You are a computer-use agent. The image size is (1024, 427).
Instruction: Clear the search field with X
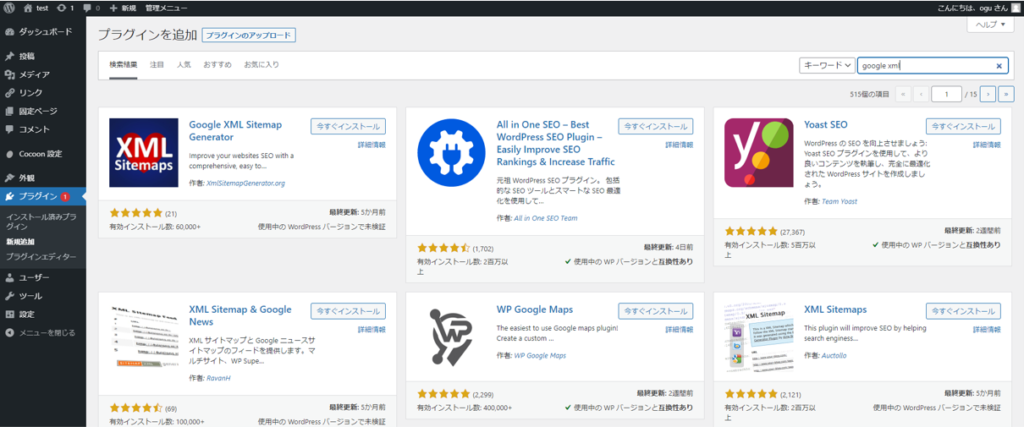pos(999,66)
